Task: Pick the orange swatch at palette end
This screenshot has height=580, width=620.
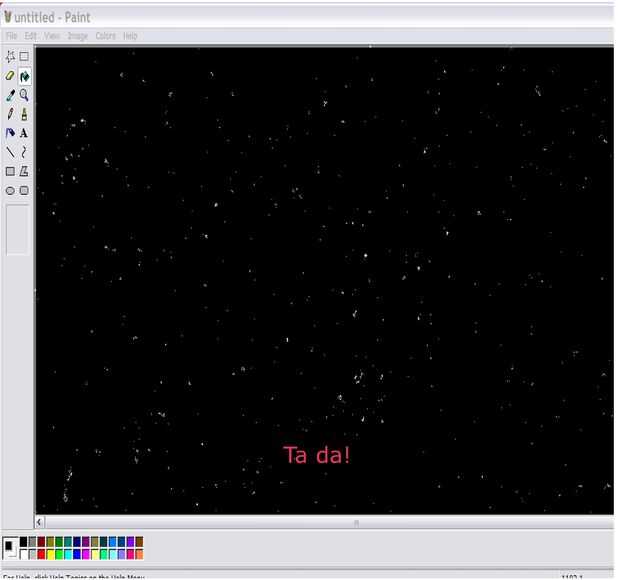Action: tap(139, 554)
